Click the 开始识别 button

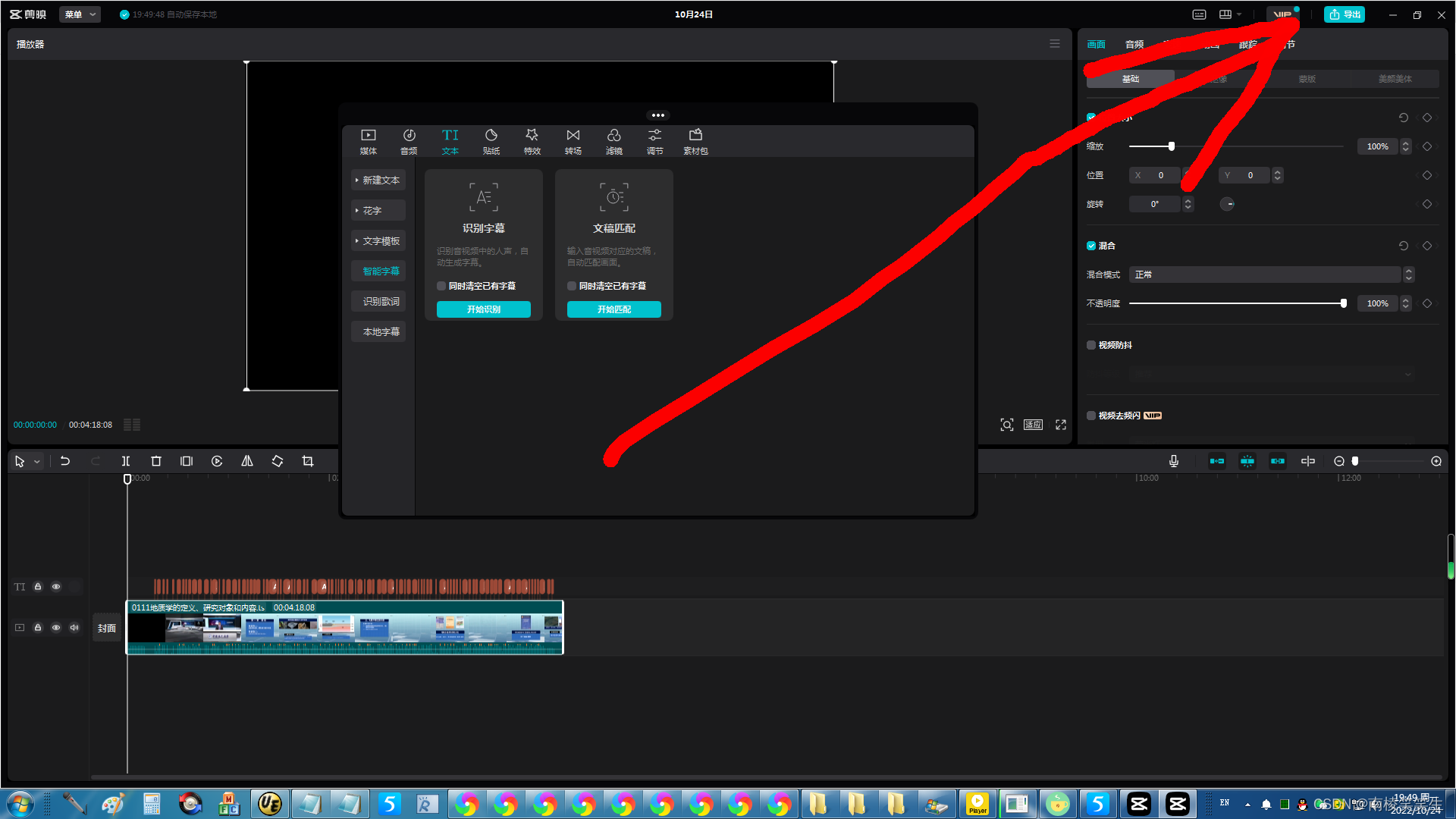pyautogui.click(x=483, y=309)
